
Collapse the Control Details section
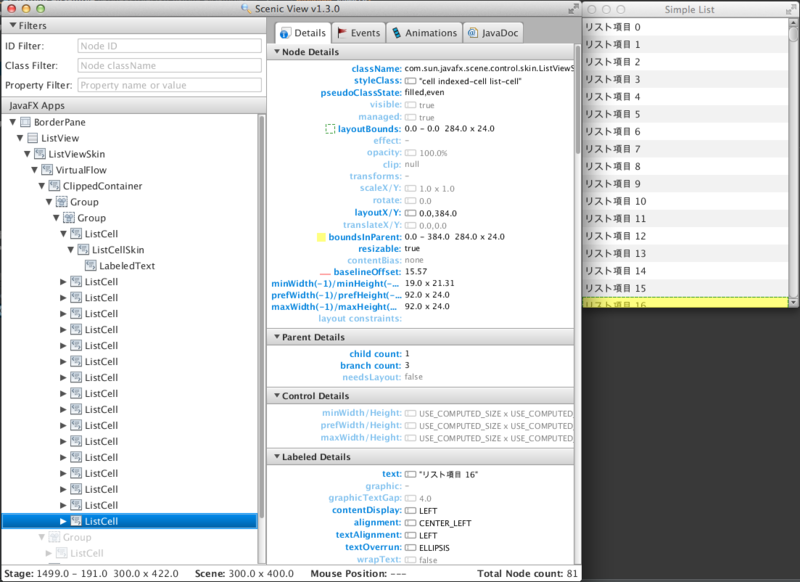point(277,395)
